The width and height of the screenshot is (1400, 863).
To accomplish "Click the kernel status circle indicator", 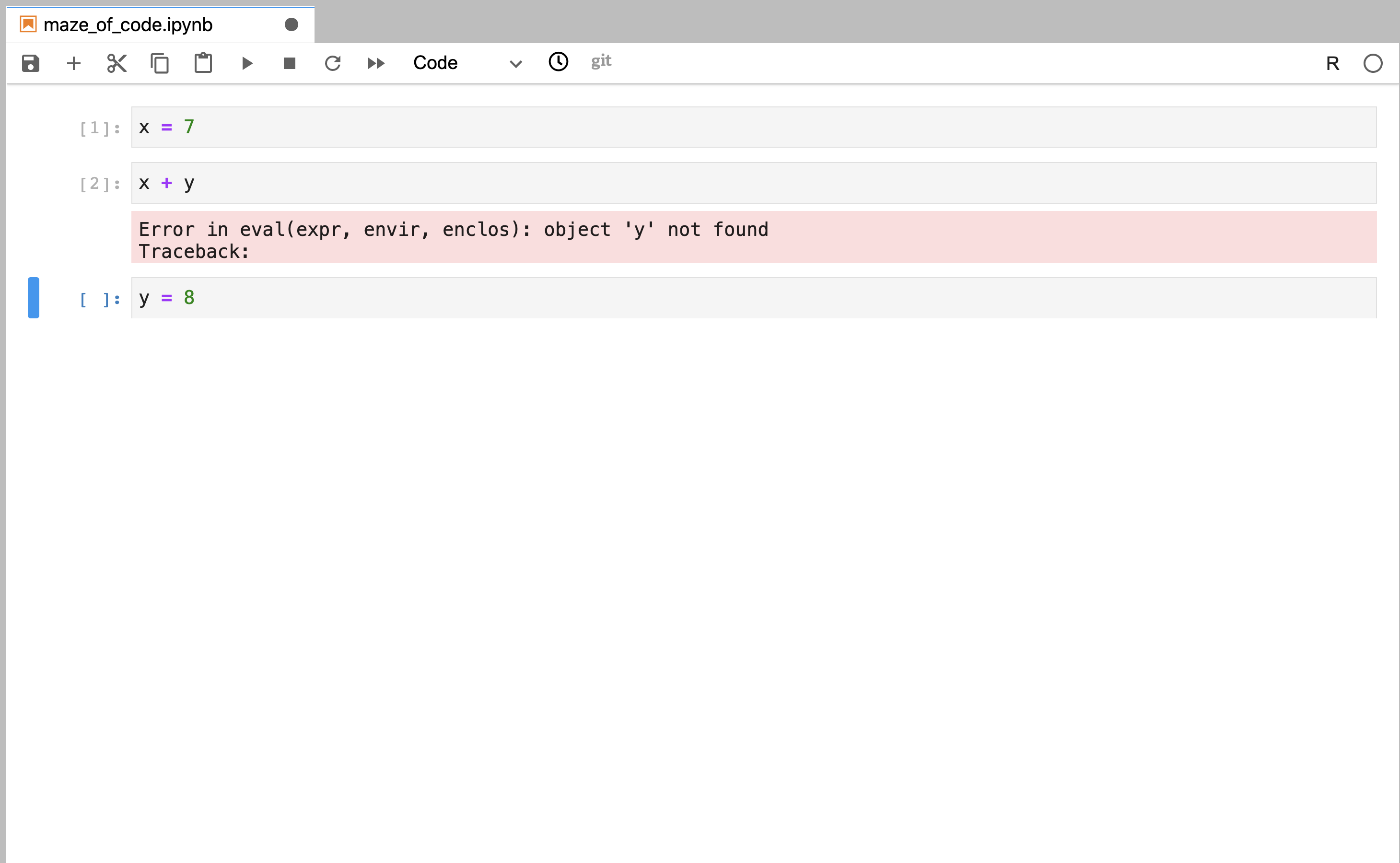I will point(1373,63).
